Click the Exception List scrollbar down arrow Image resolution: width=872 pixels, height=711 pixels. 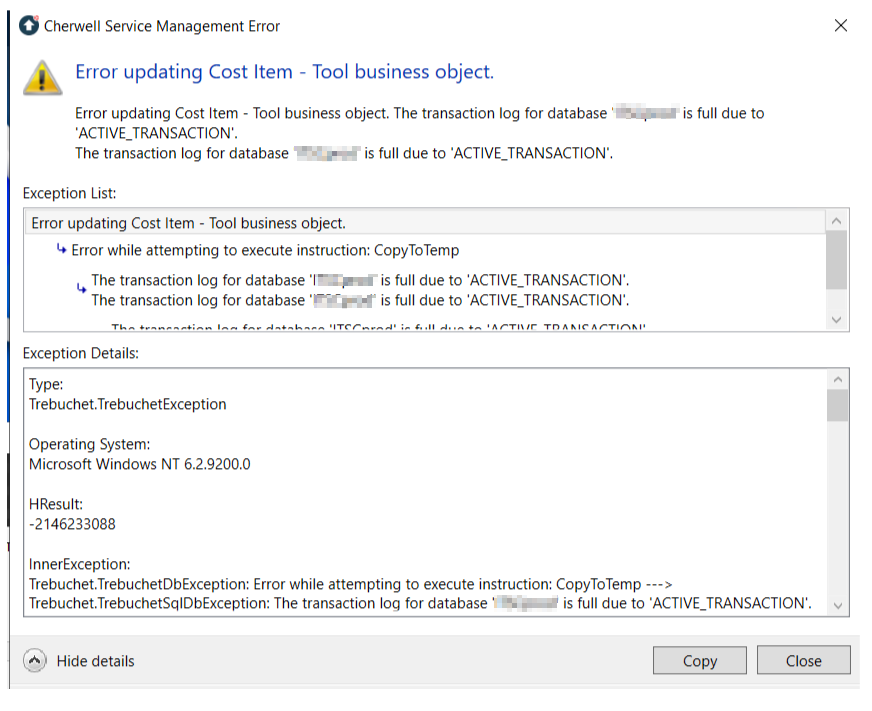(837, 320)
